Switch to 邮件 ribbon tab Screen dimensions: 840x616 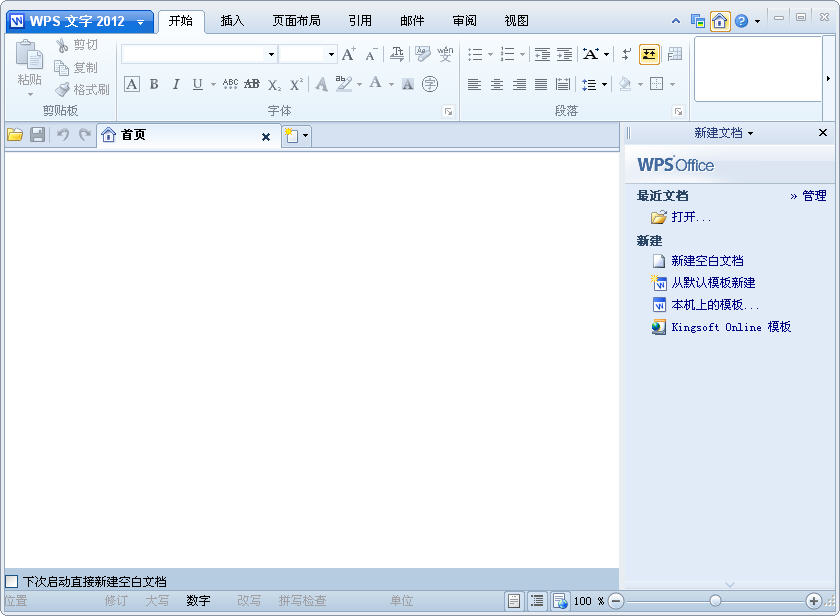412,21
